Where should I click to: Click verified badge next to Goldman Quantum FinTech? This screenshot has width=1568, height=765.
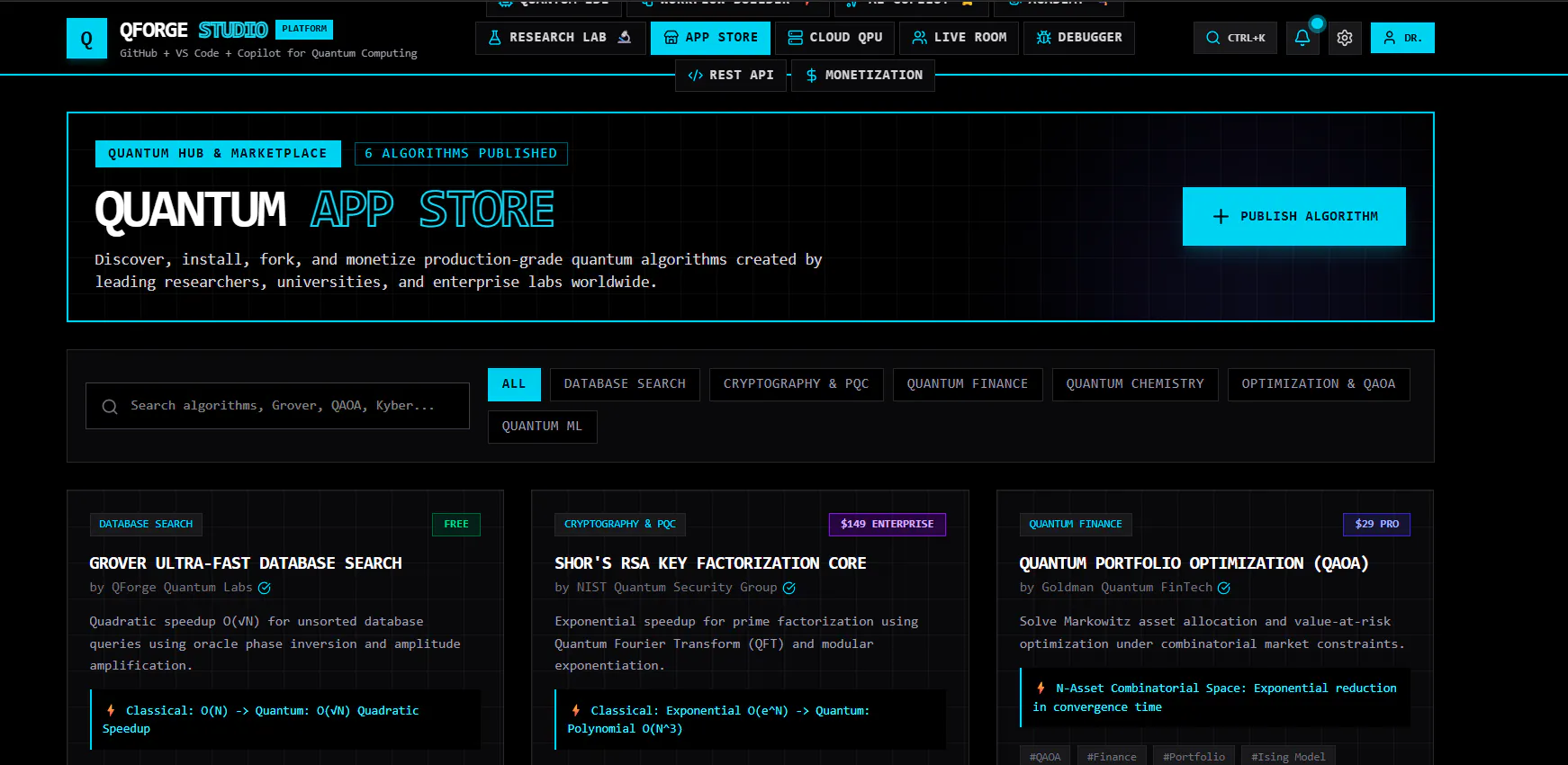1224,589
